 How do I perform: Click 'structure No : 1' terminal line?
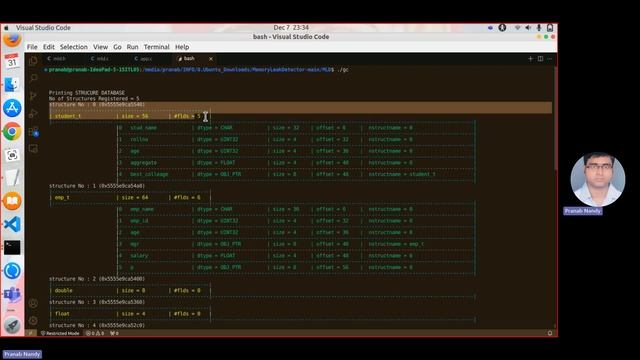tap(97, 186)
